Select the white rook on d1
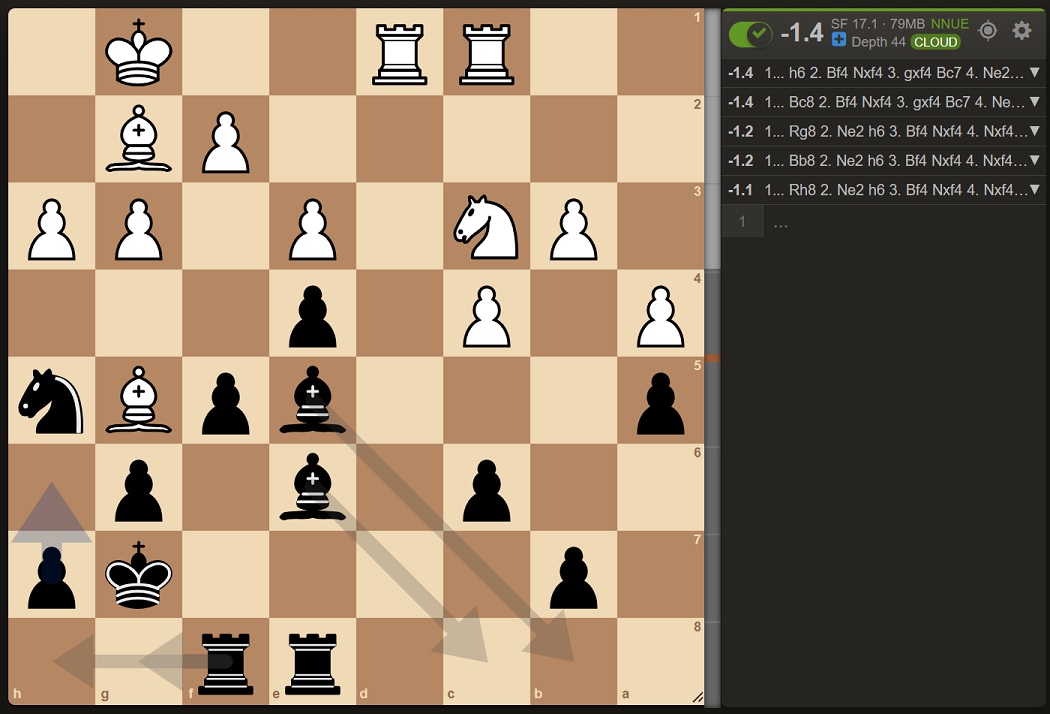This screenshot has height=714, width=1050. point(400,52)
